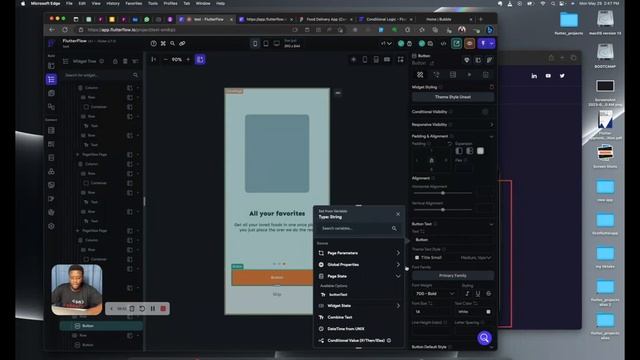Toggle italic text styling
The height and width of the screenshot is (360, 640).
pyautogui.click(x=467, y=293)
